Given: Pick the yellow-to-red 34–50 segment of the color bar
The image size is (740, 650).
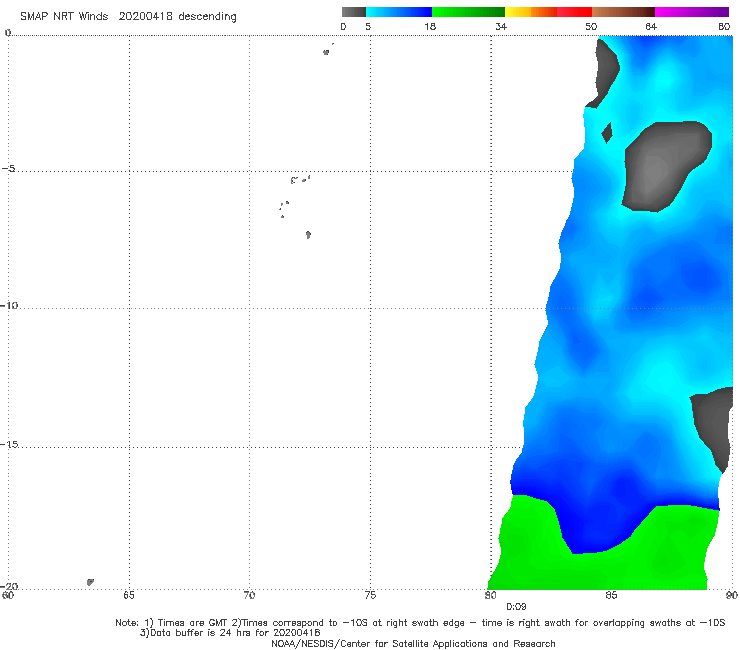Looking at the screenshot, I should pyautogui.click(x=548, y=12).
